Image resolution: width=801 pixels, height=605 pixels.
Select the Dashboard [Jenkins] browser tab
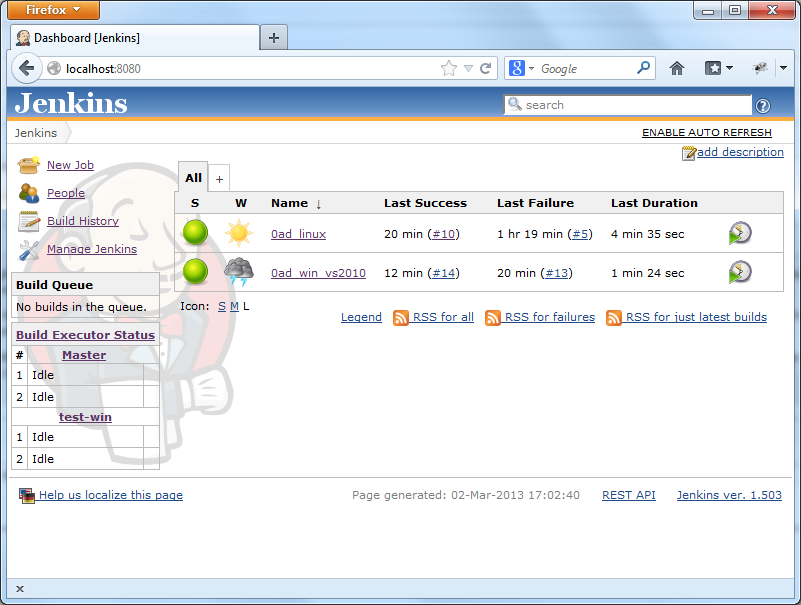click(x=135, y=38)
